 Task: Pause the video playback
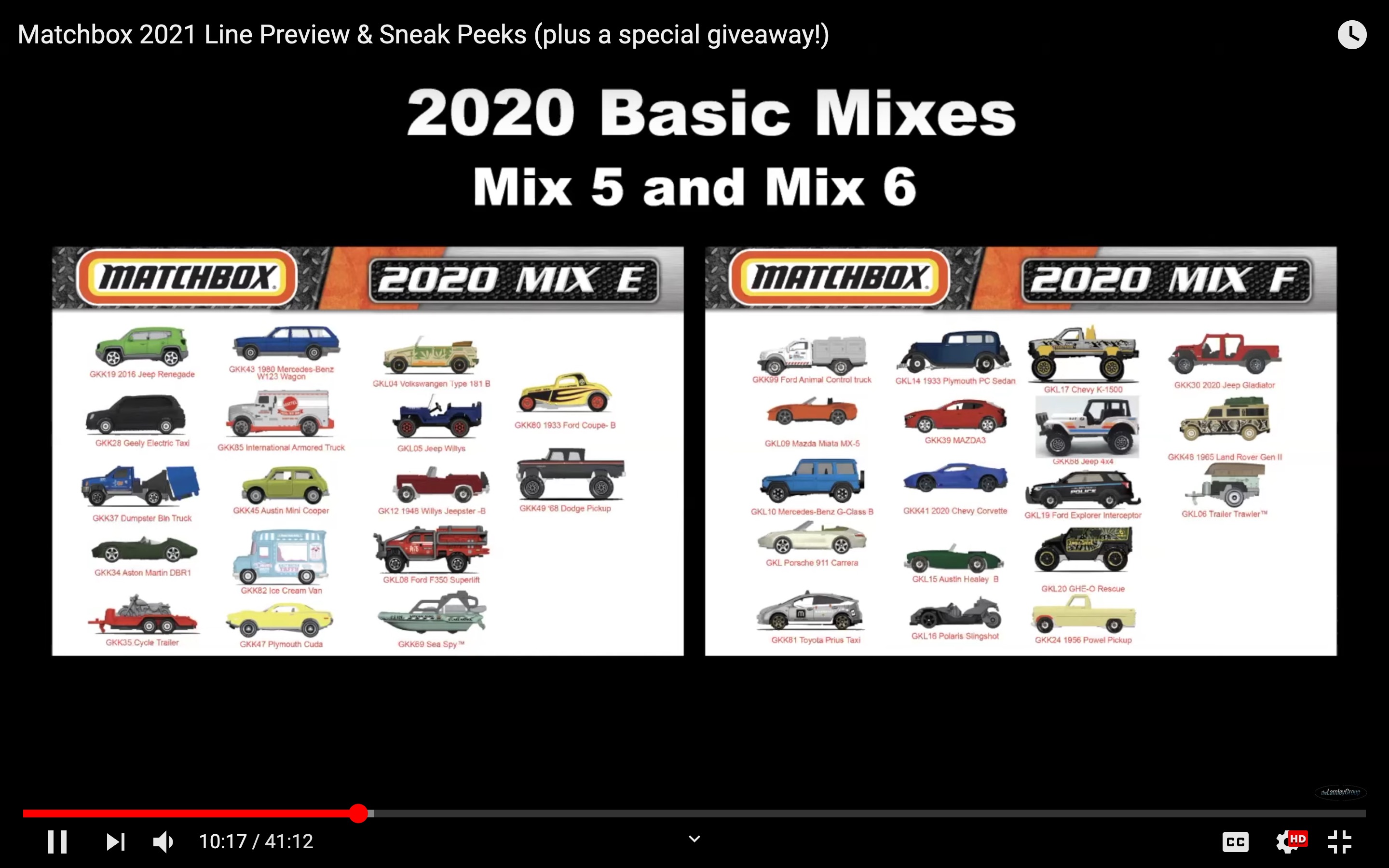(57, 841)
